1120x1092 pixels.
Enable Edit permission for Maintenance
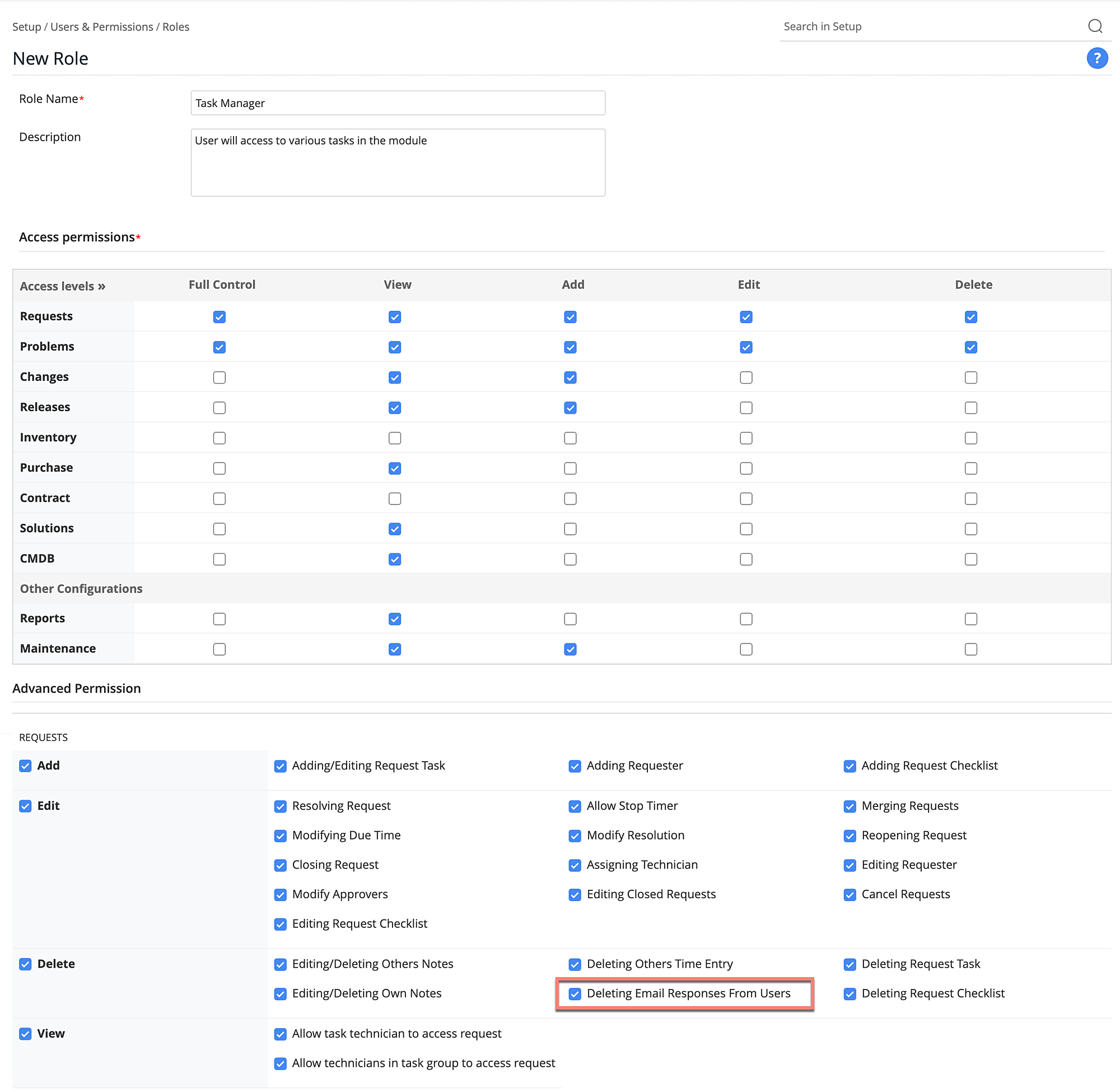point(745,649)
